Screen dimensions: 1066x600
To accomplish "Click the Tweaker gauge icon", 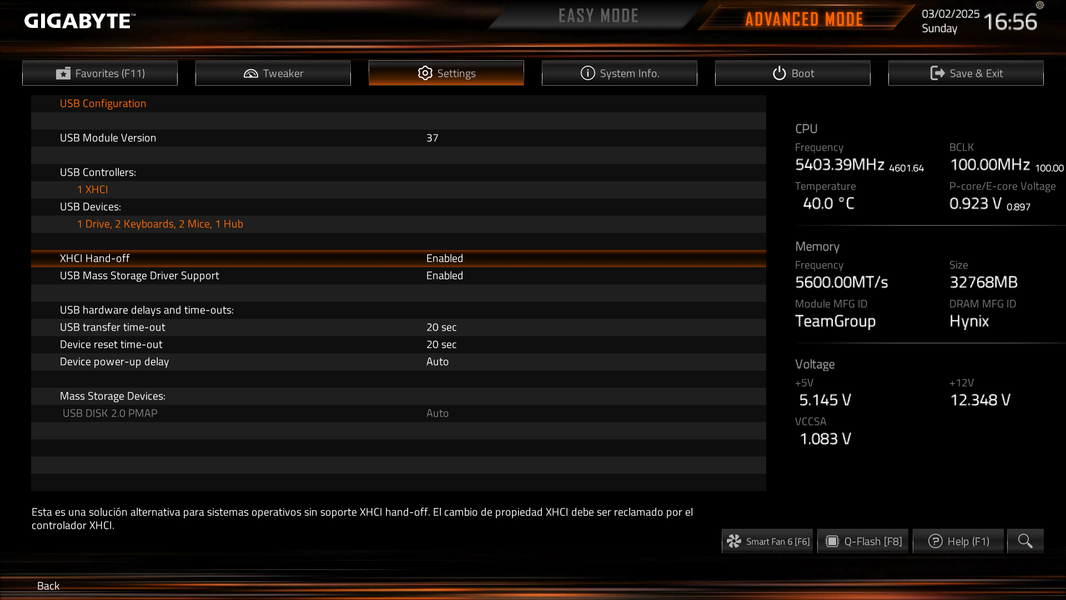I will (x=250, y=73).
